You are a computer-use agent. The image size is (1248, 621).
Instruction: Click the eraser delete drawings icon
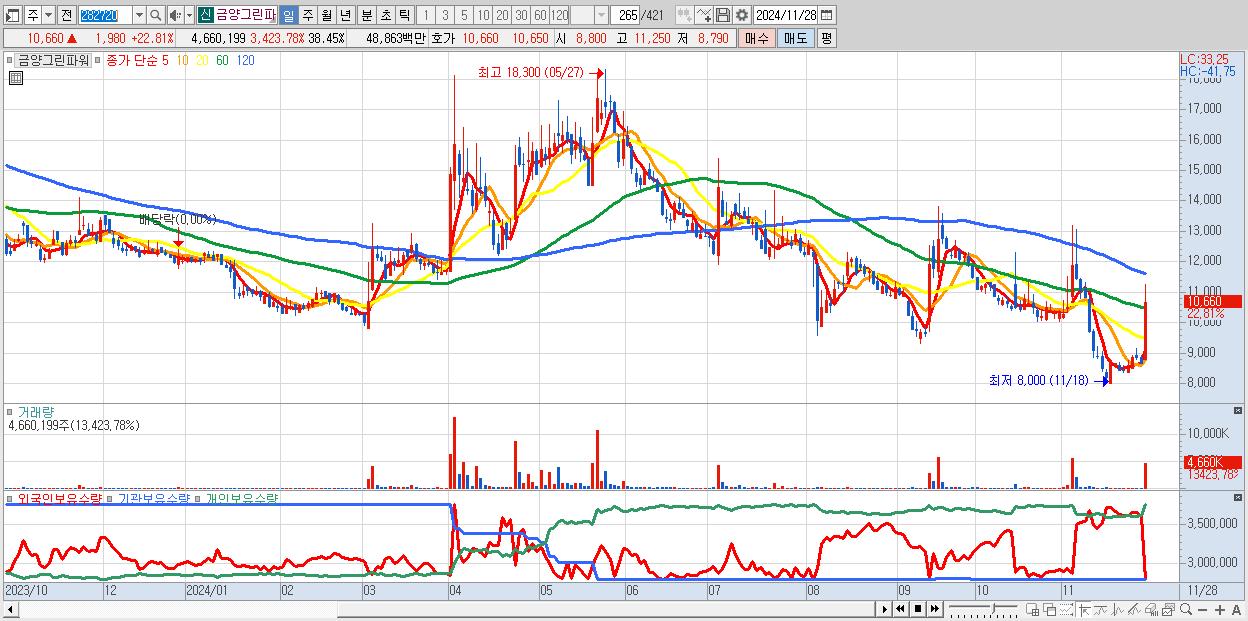[1151, 609]
